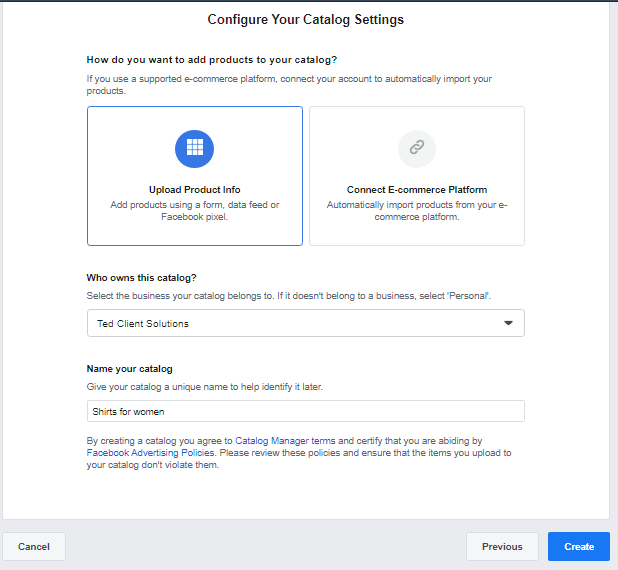Screen dimensions: 618x570
Task: Click the 'Add products using a form' description
Action: coord(195,210)
